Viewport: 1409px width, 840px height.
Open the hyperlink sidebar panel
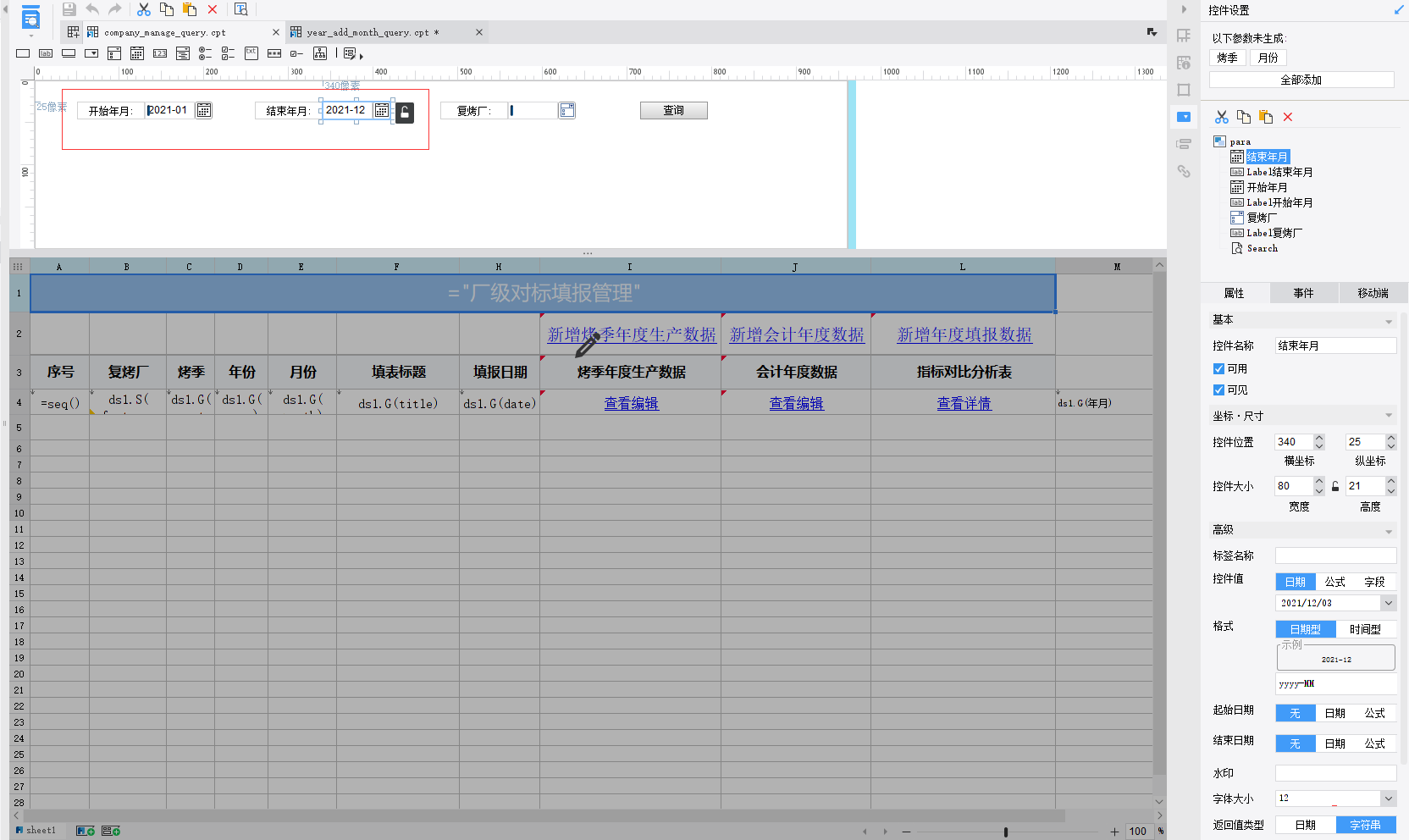[x=1184, y=171]
